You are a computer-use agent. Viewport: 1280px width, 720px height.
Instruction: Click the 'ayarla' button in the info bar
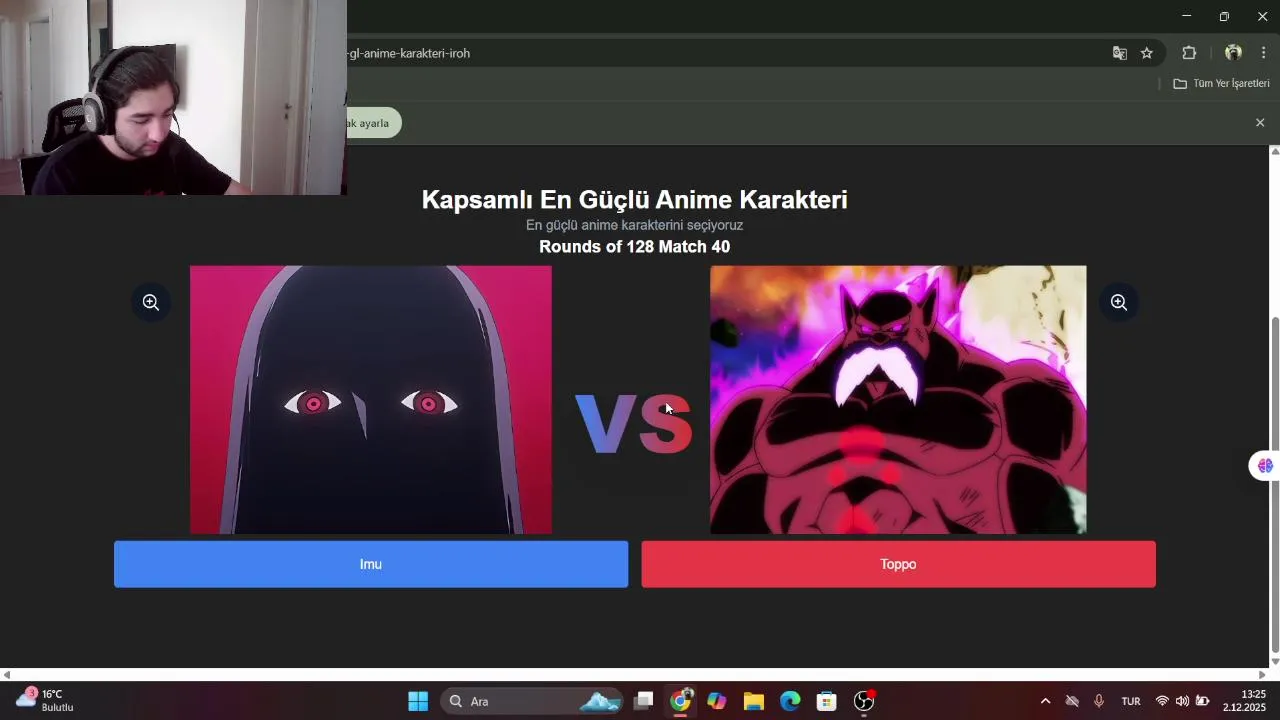click(x=373, y=123)
